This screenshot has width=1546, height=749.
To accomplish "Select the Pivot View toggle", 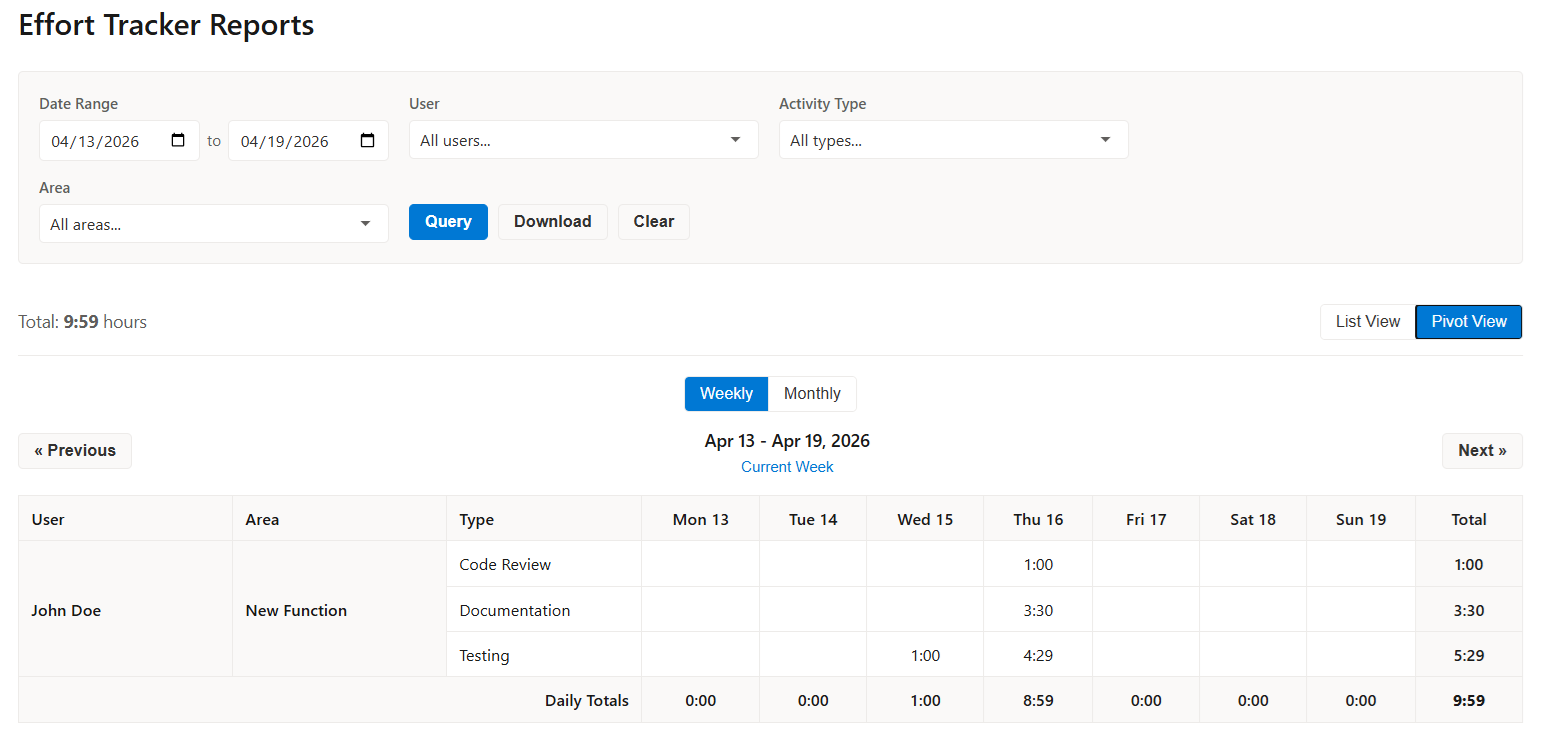I will pos(1468,322).
